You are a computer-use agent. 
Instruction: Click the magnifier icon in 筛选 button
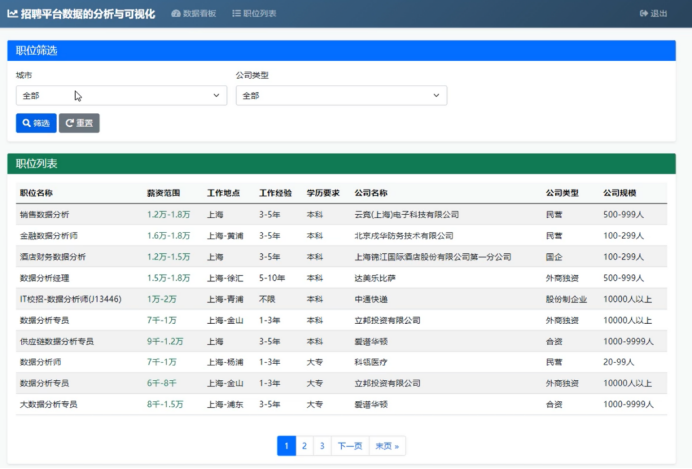[26, 123]
